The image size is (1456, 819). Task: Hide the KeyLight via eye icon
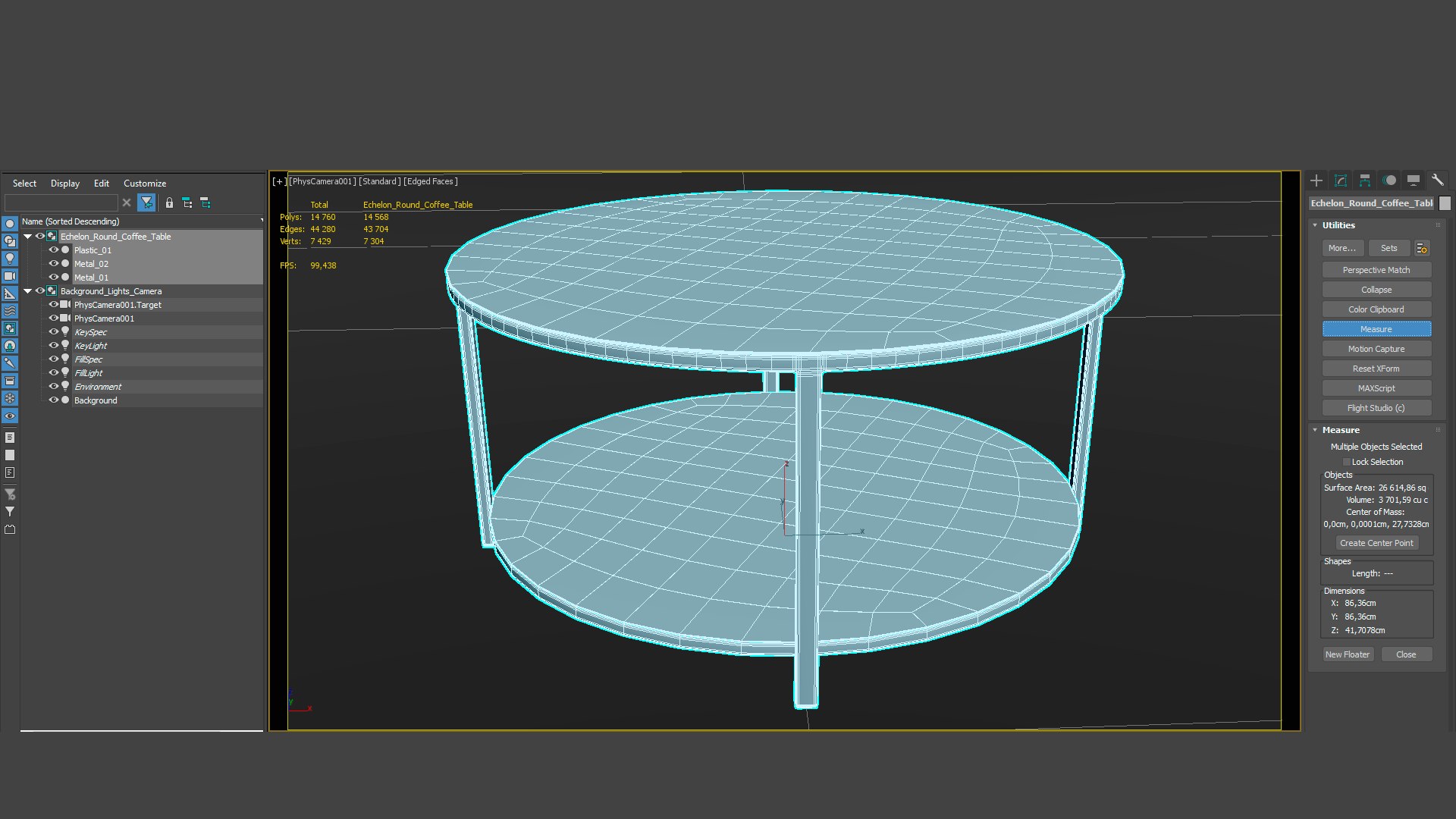[54, 345]
